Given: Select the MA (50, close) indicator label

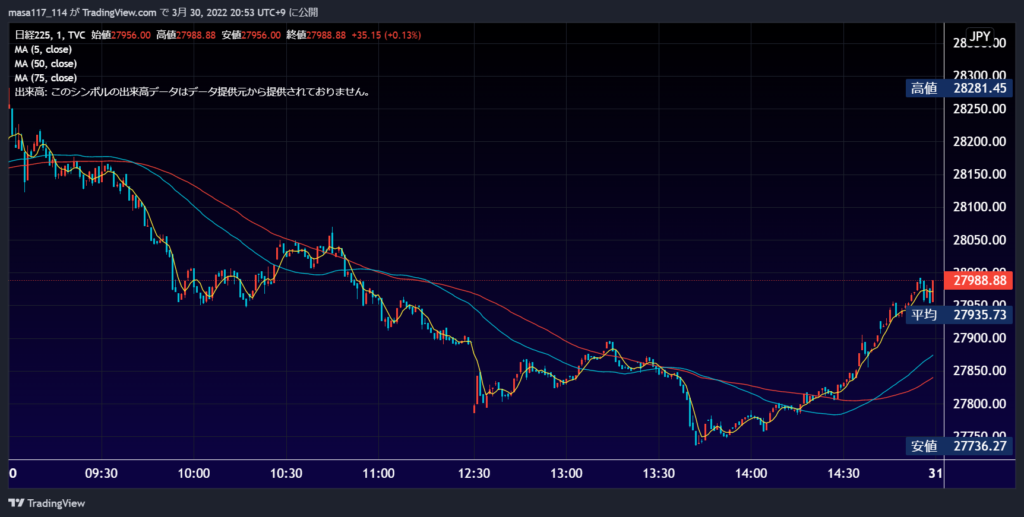Looking at the screenshot, I should 46,64.
